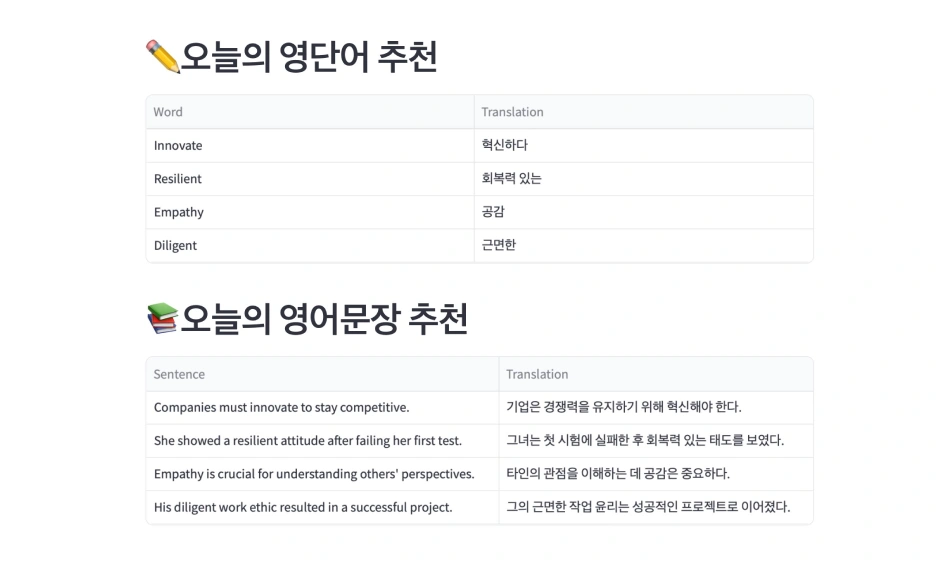This screenshot has width=939, height=561.
Task: Select the 'Innovate' word cell
Action: [x=310, y=145]
